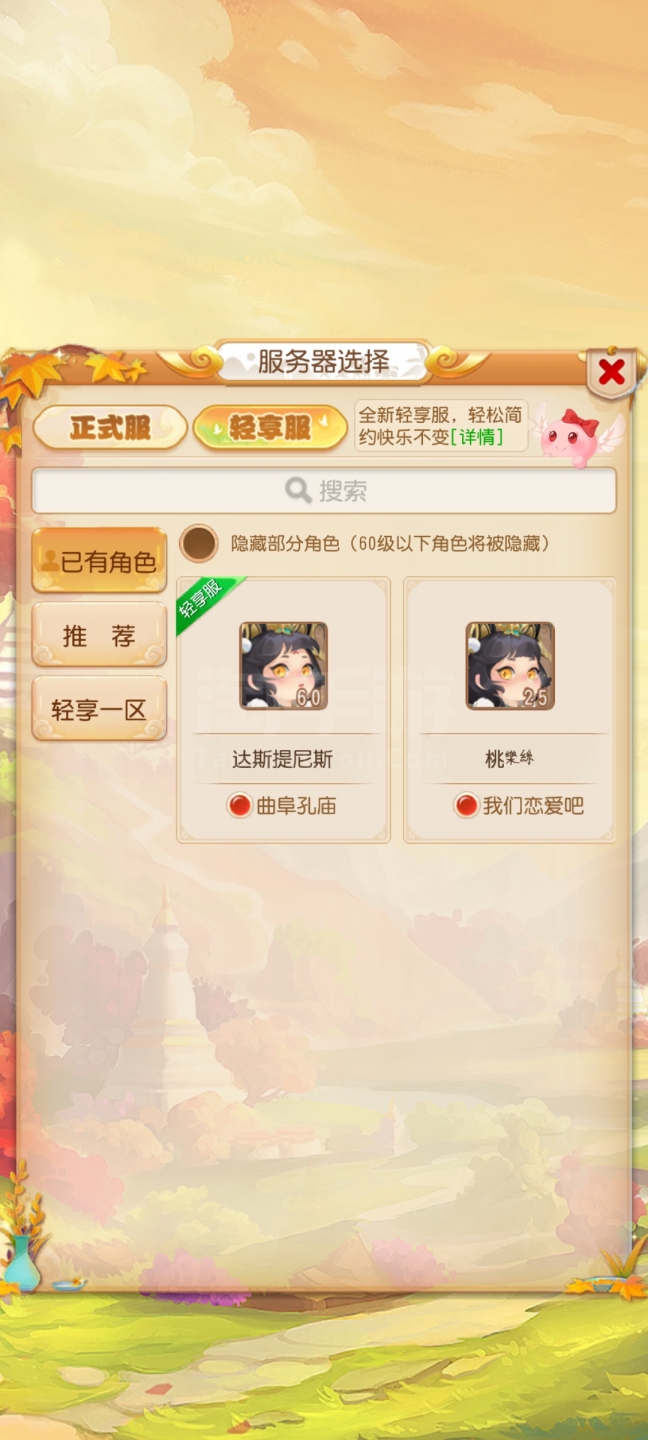This screenshot has width=648, height=1440.
Task: Tap the pink mascot with red bow
Action: pyautogui.click(x=580, y=435)
